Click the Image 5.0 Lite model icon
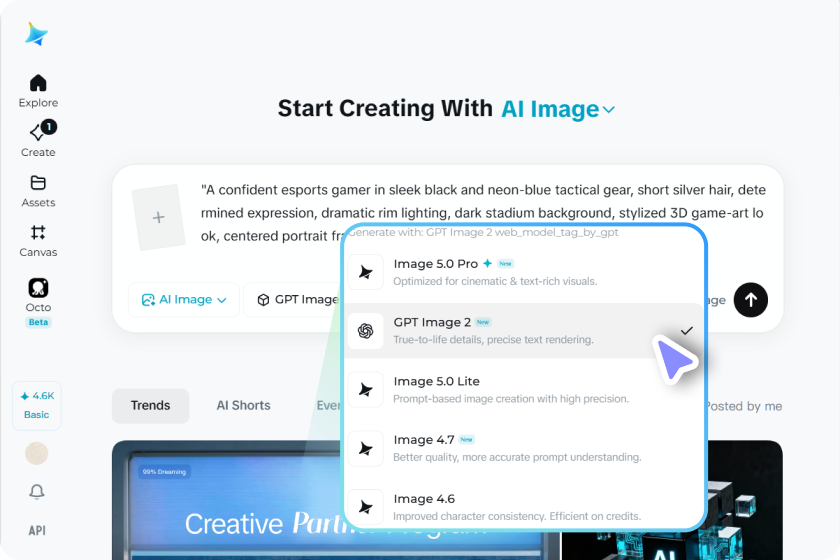Viewport: 840px width, 560px height. 365,390
